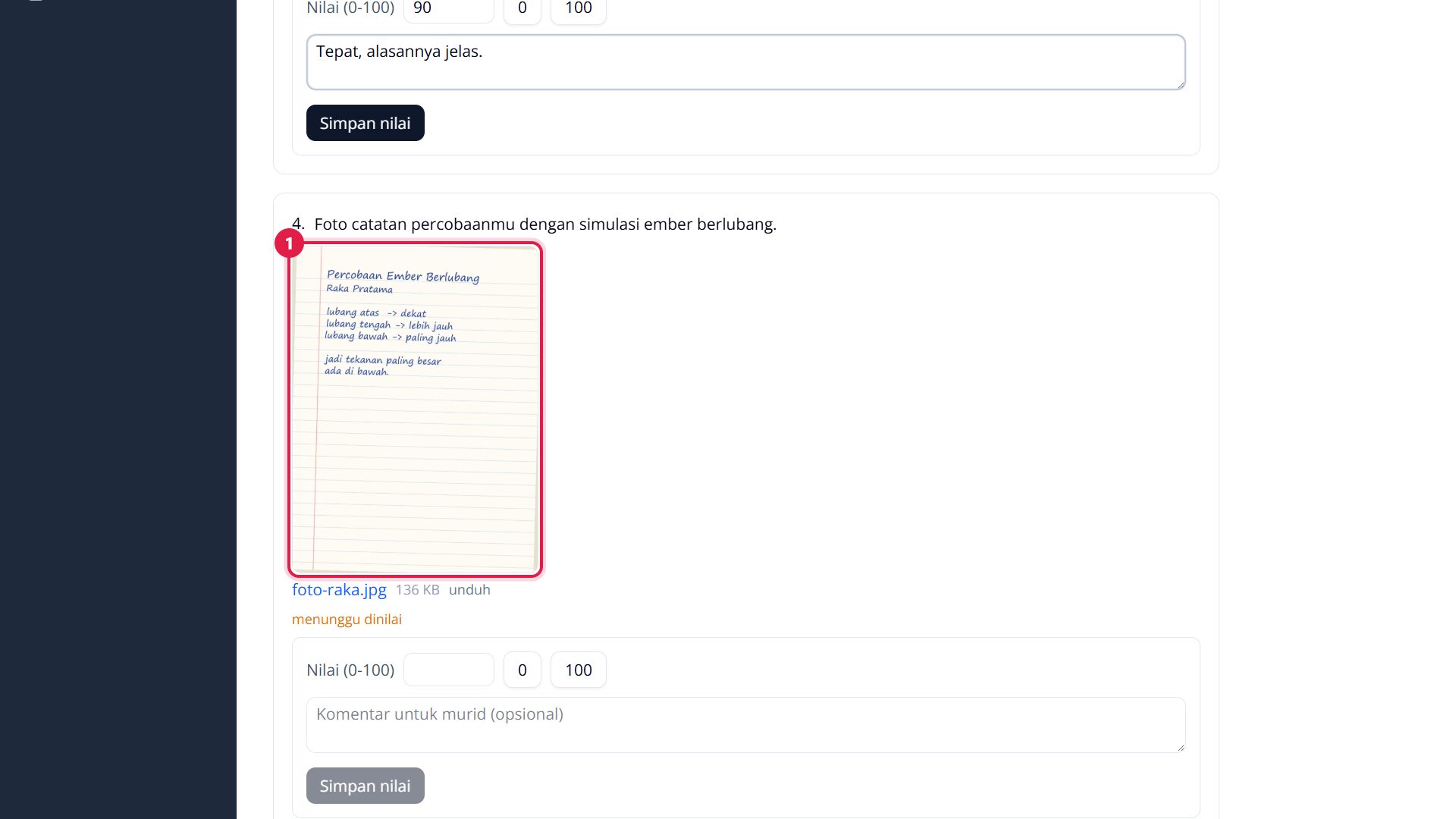Select the question 4 prompt about ember berlubang
The image size is (1456, 819).
[x=545, y=224]
